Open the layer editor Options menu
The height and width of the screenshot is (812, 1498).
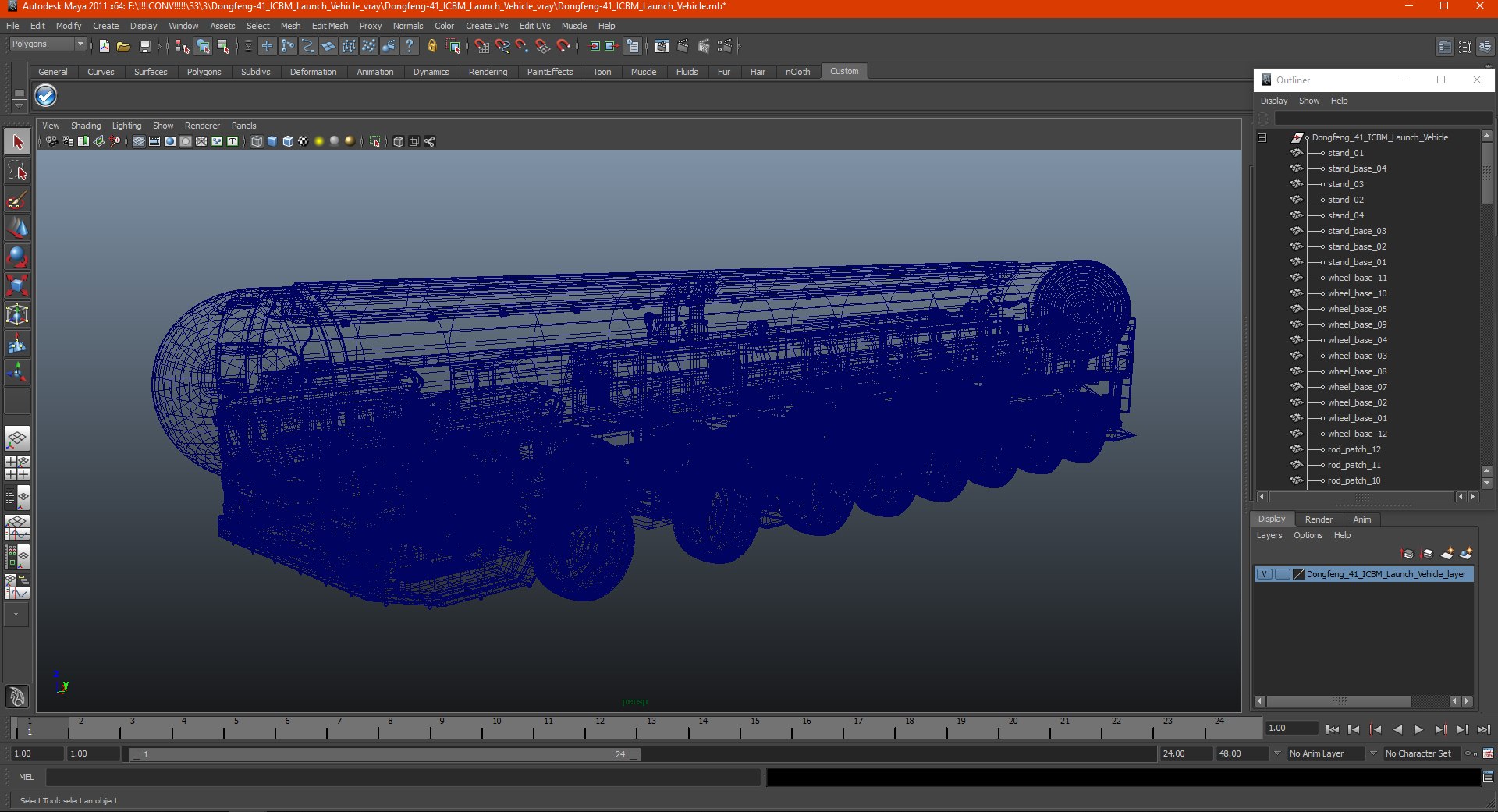(1308, 535)
